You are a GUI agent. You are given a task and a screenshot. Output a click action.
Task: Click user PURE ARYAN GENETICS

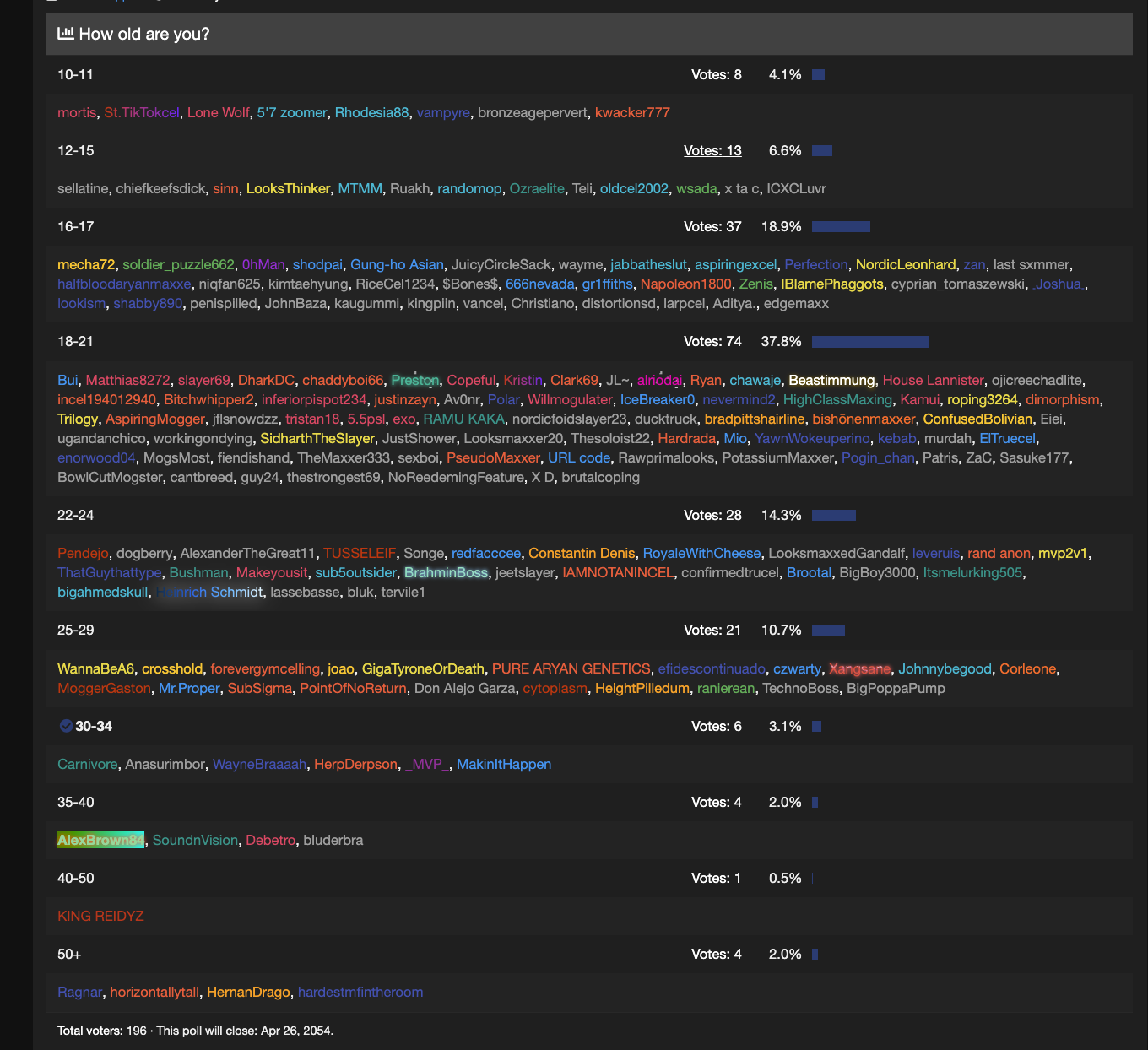(571, 668)
